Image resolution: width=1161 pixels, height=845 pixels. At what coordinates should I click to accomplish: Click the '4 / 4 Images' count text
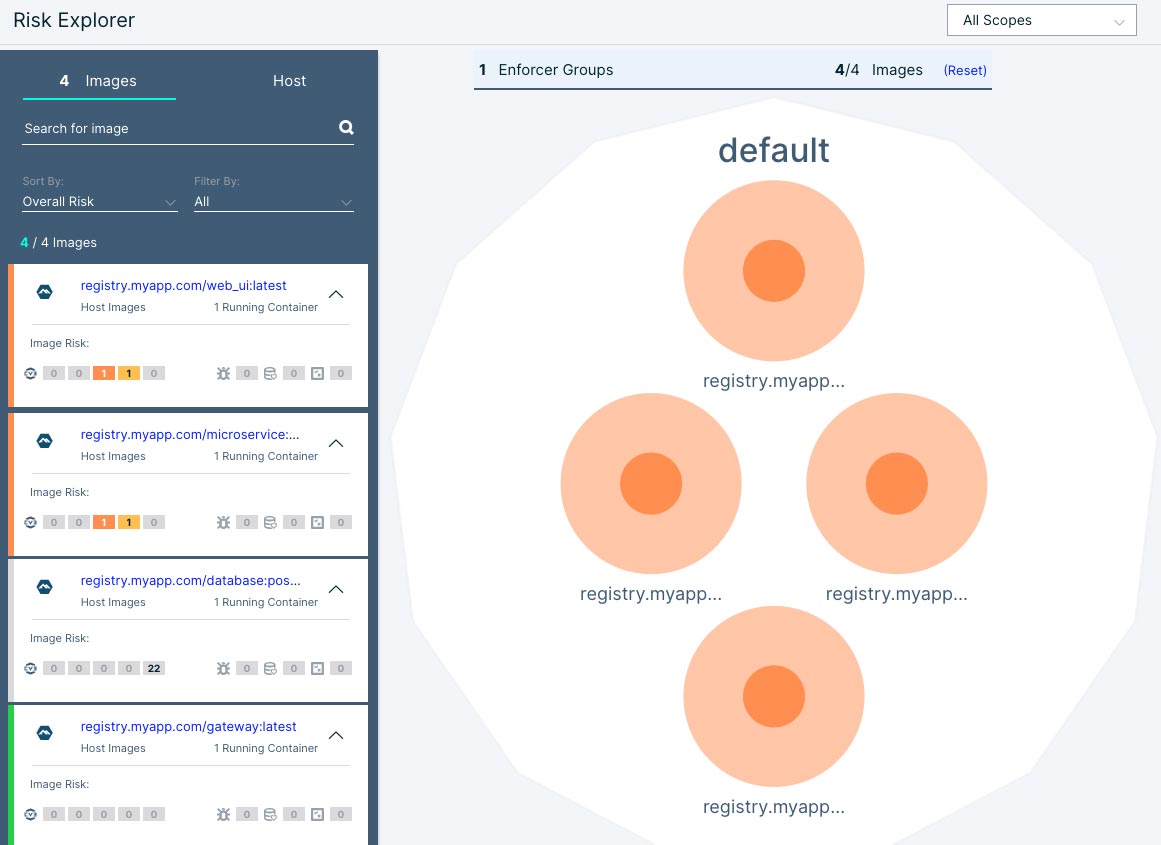[58, 242]
